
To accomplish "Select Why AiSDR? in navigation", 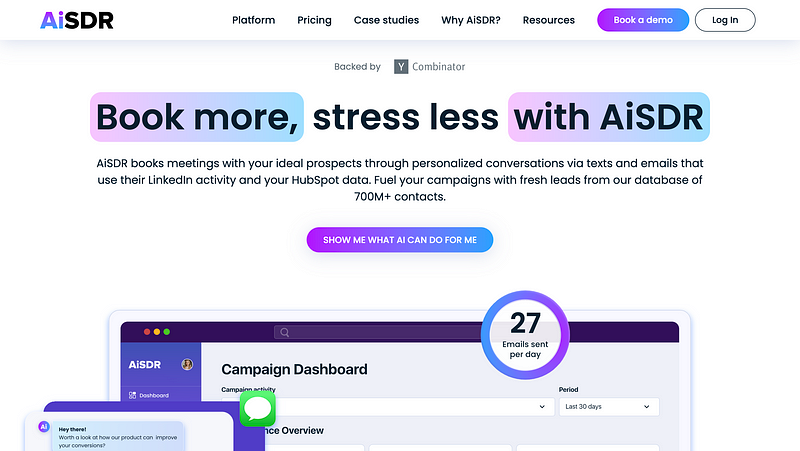I will (471, 20).
